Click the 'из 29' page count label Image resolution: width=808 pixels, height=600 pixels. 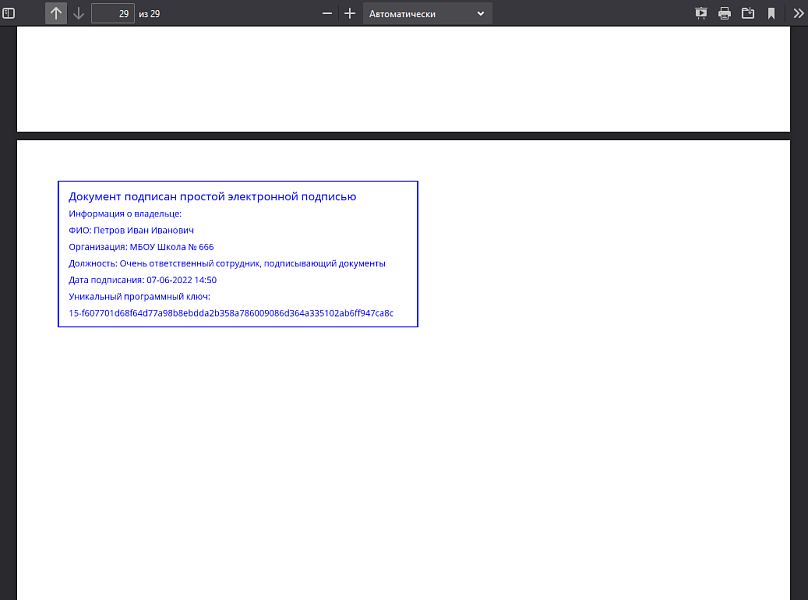149,14
